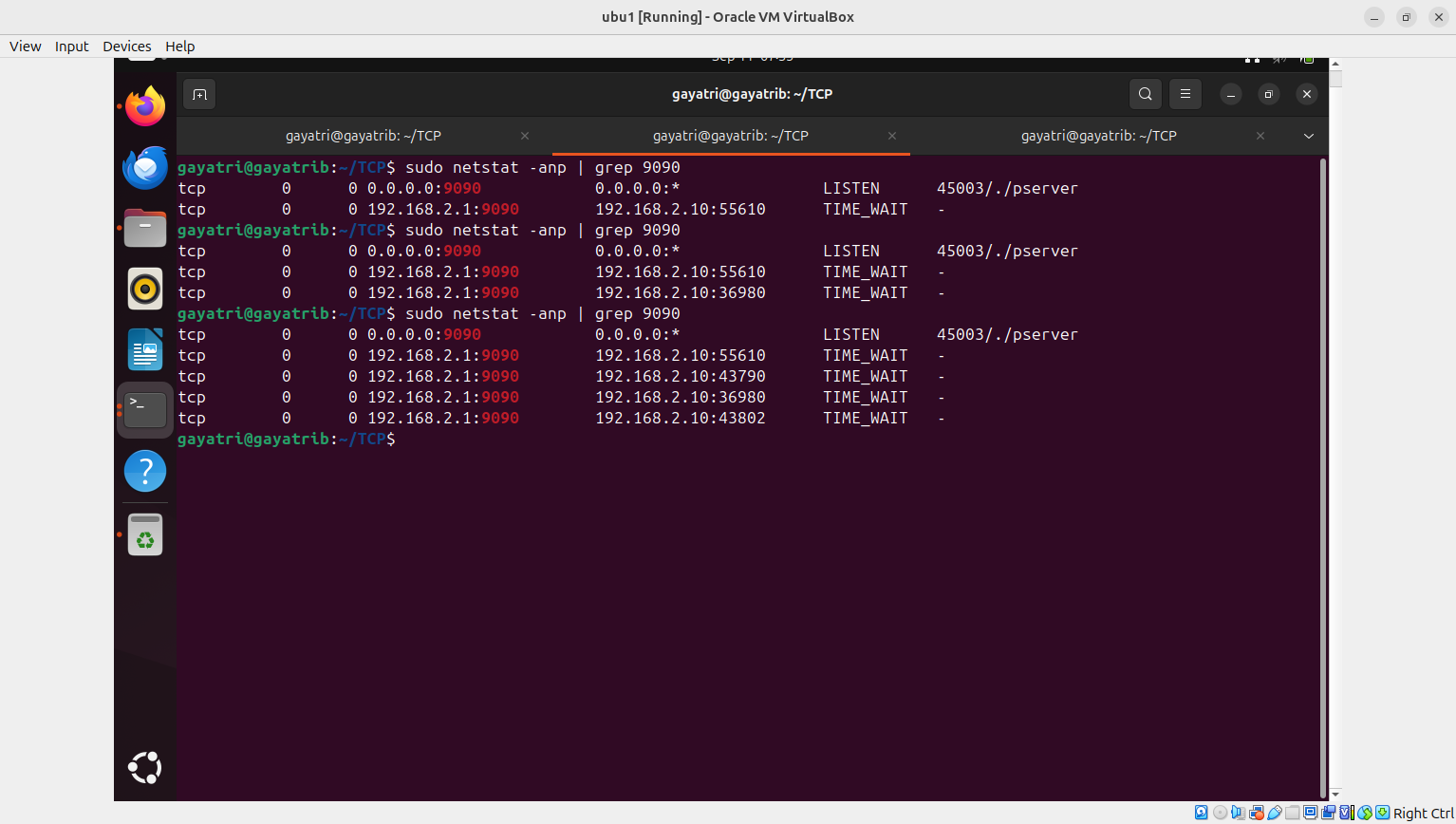Click the terminal vertical scrollbar

click(1322, 475)
